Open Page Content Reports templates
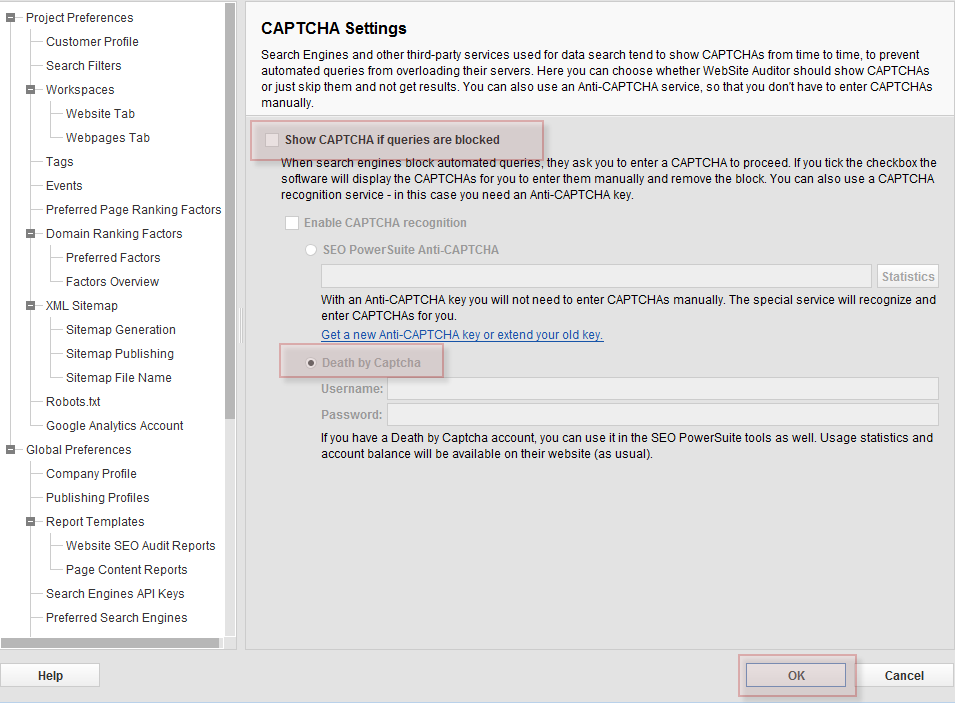955x703 pixels. (127, 570)
